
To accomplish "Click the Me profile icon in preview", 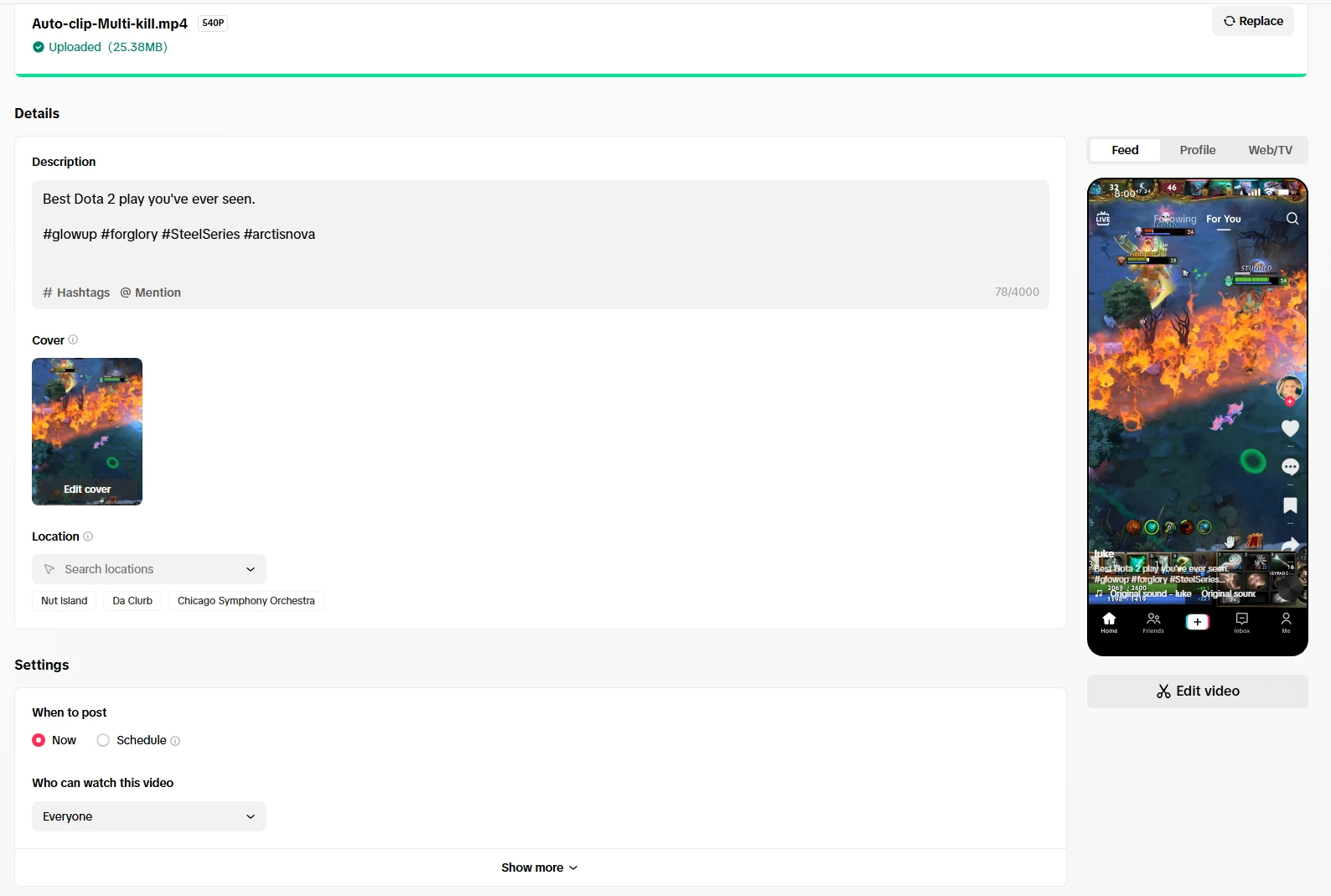I will (1286, 623).
